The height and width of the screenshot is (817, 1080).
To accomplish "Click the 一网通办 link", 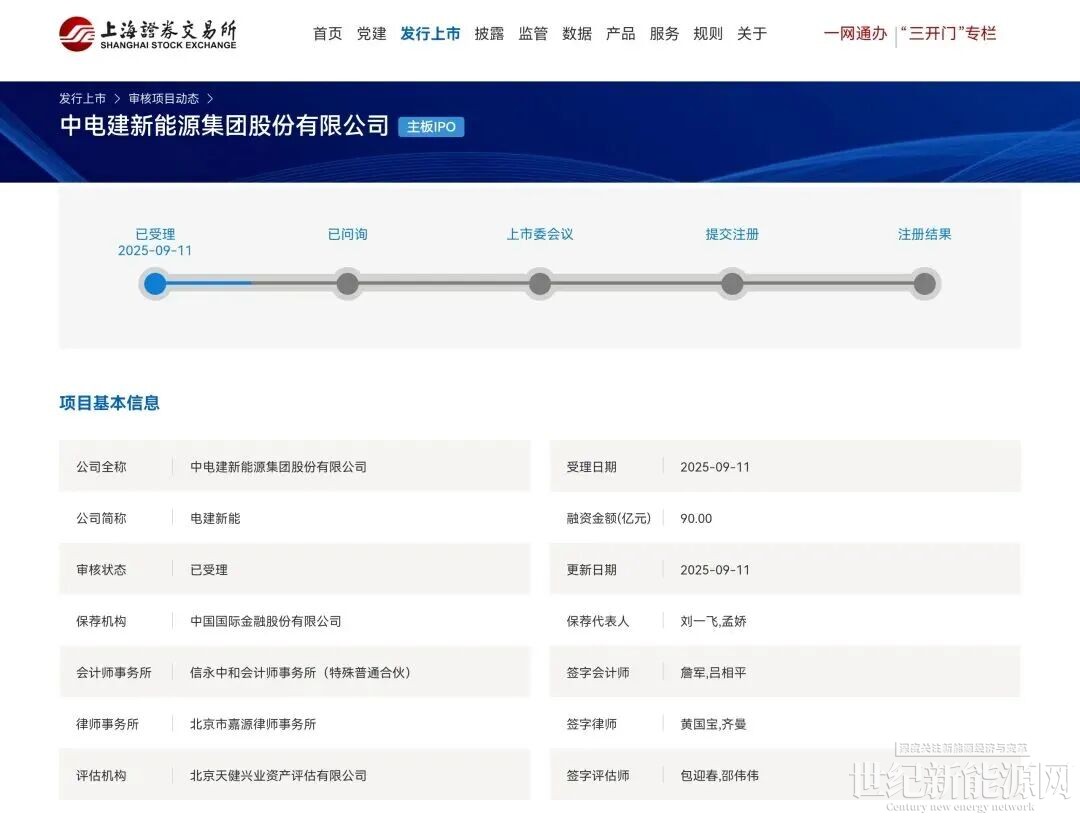I will pos(855,34).
